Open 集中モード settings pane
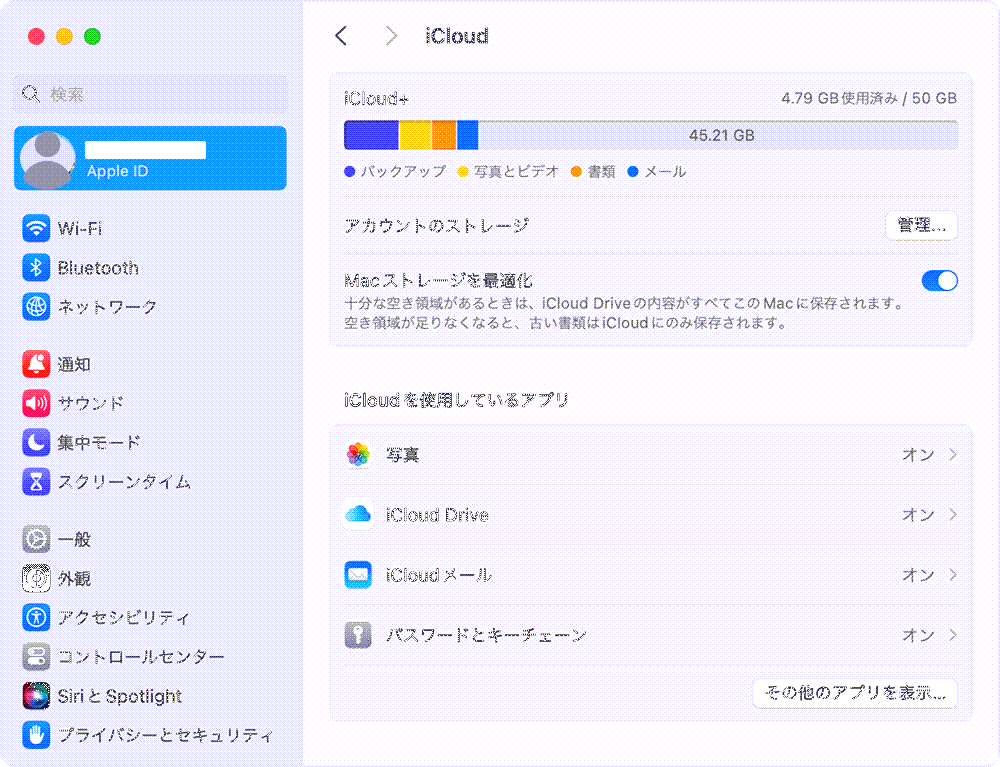Image resolution: width=1000 pixels, height=767 pixels. [151, 442]
